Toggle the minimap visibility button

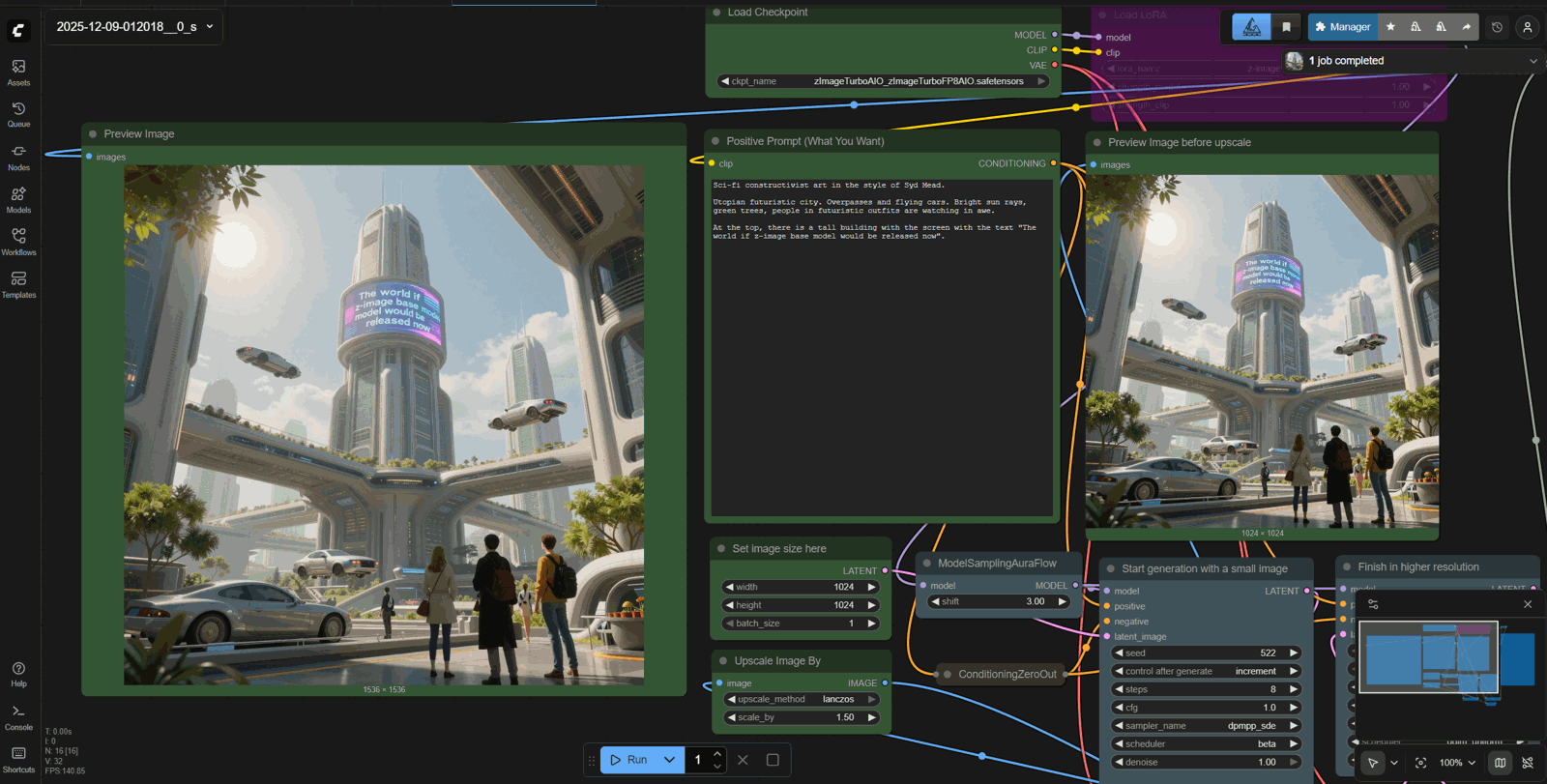[x=1500, y=763]
